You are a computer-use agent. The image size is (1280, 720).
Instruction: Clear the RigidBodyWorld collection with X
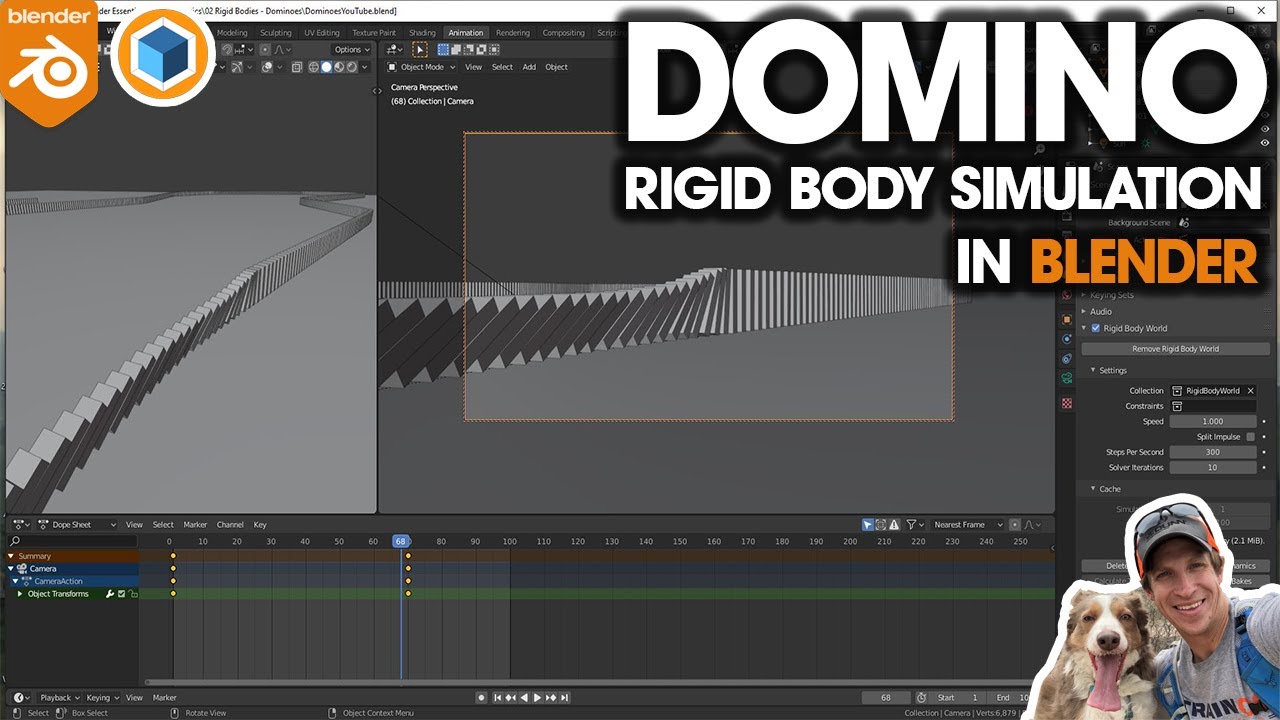(1250, 391)
